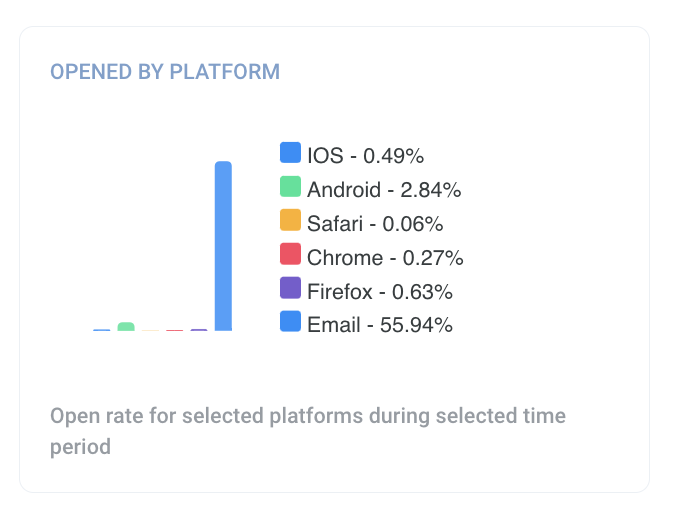Click the small green Android bar
This screenshot has height=512, width=674.
click(126, 326)
